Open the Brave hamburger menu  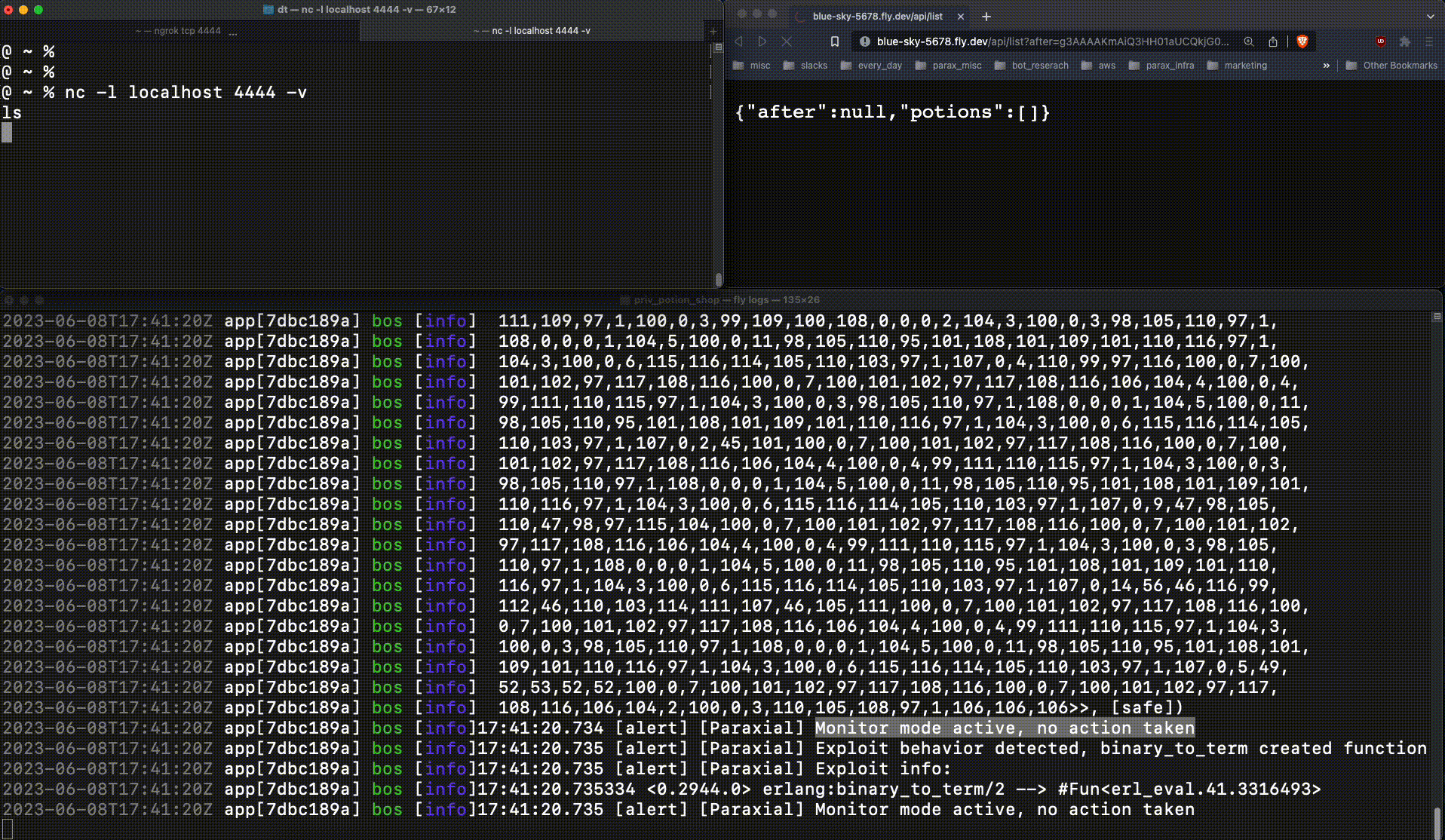(1428, 41)
